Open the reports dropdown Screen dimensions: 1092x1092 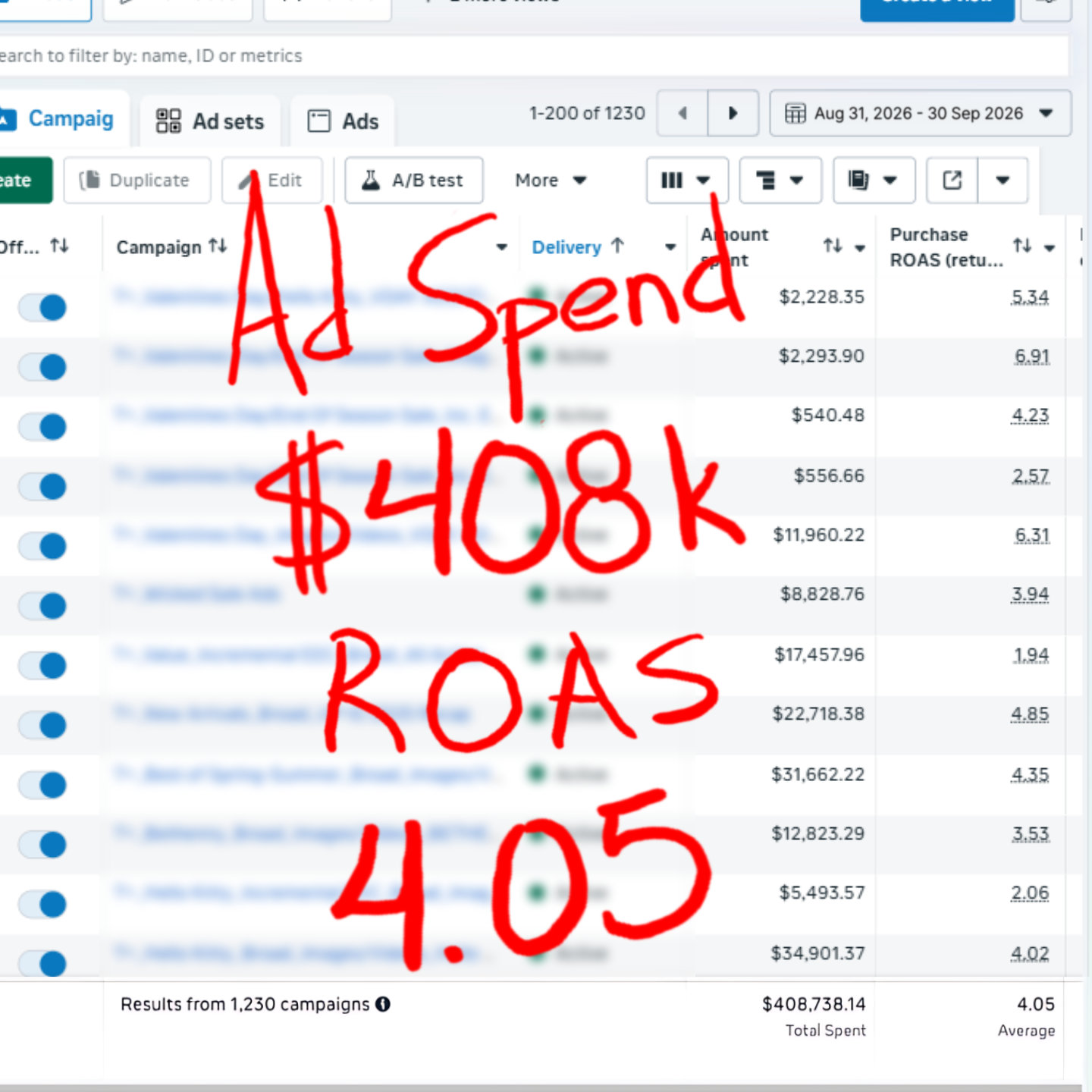click(874, 180)
